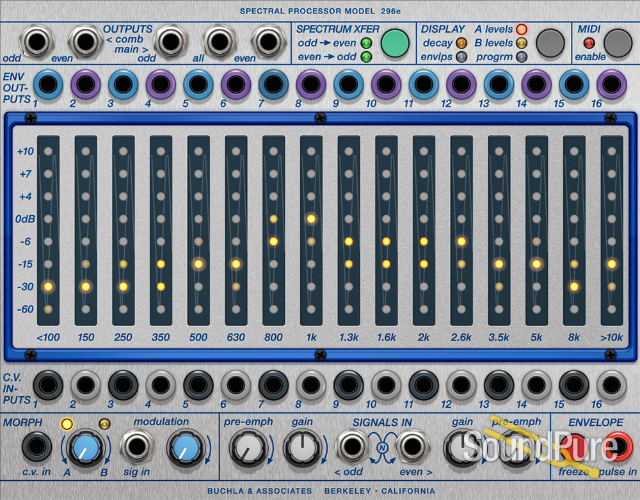Click C.V. input jack 12
The width and height of the screenshot is (640, 500).
coord(461,385)
